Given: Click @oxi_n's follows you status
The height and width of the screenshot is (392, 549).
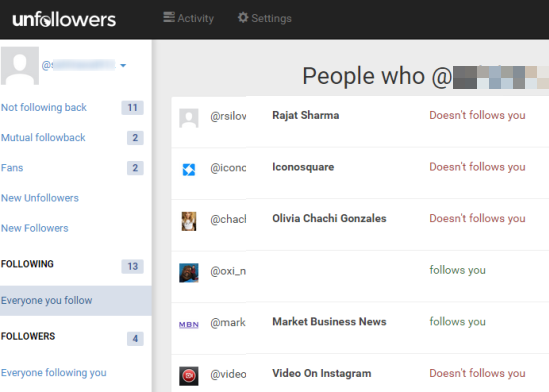Looking at the screenshot, I should click(x=457, y=270).
